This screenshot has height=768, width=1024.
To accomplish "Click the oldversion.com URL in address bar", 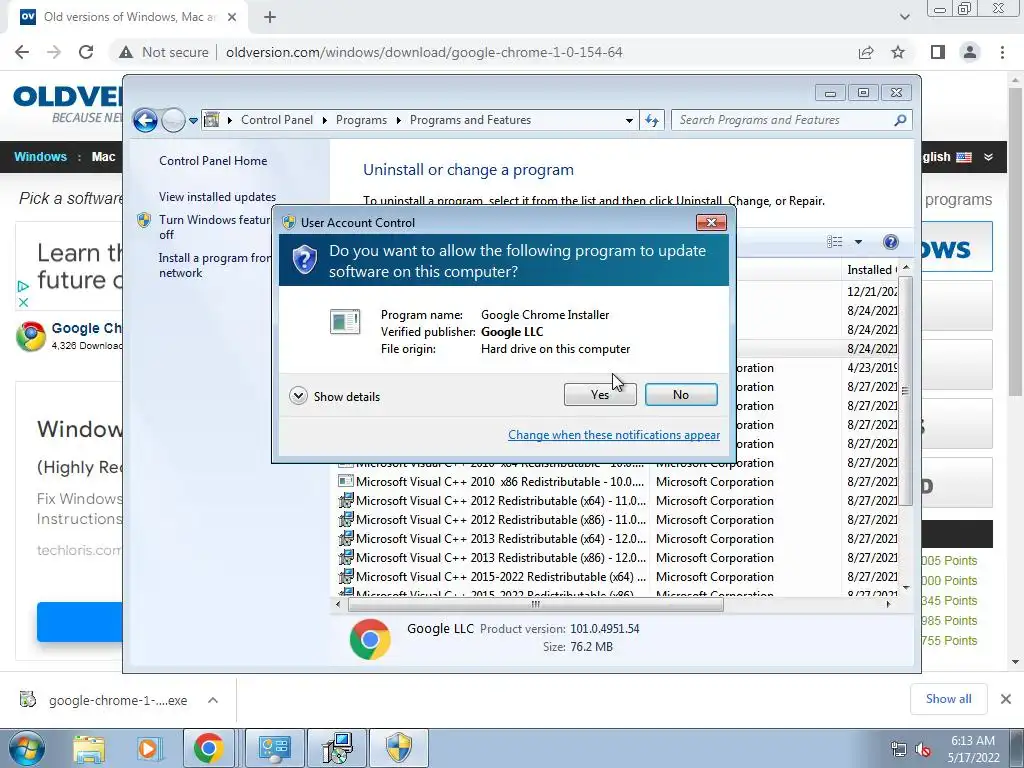I will pos(424,52).
